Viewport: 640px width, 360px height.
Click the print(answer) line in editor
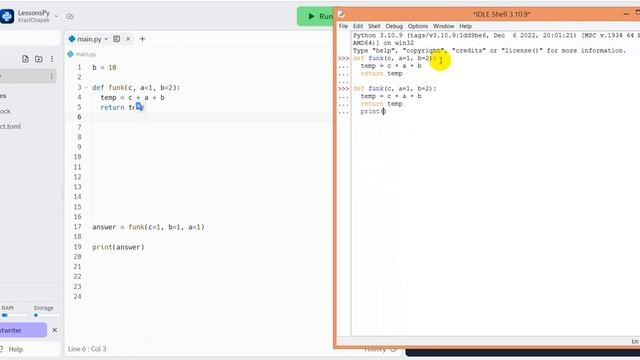point(118,247)
